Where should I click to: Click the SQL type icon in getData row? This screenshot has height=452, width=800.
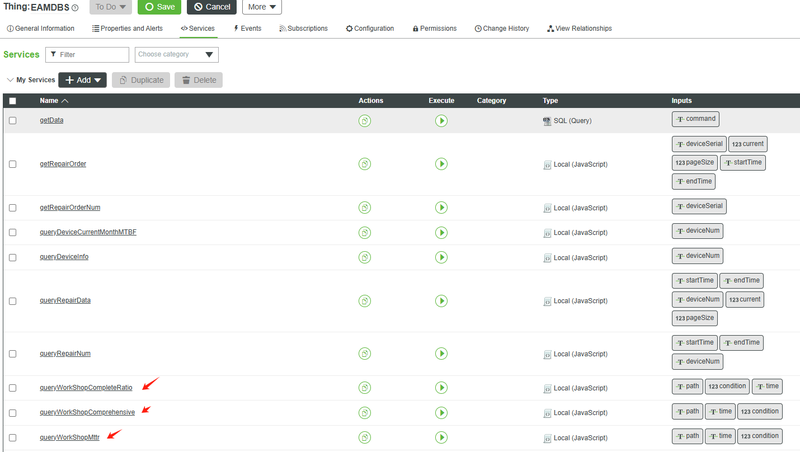pos(547,121)
